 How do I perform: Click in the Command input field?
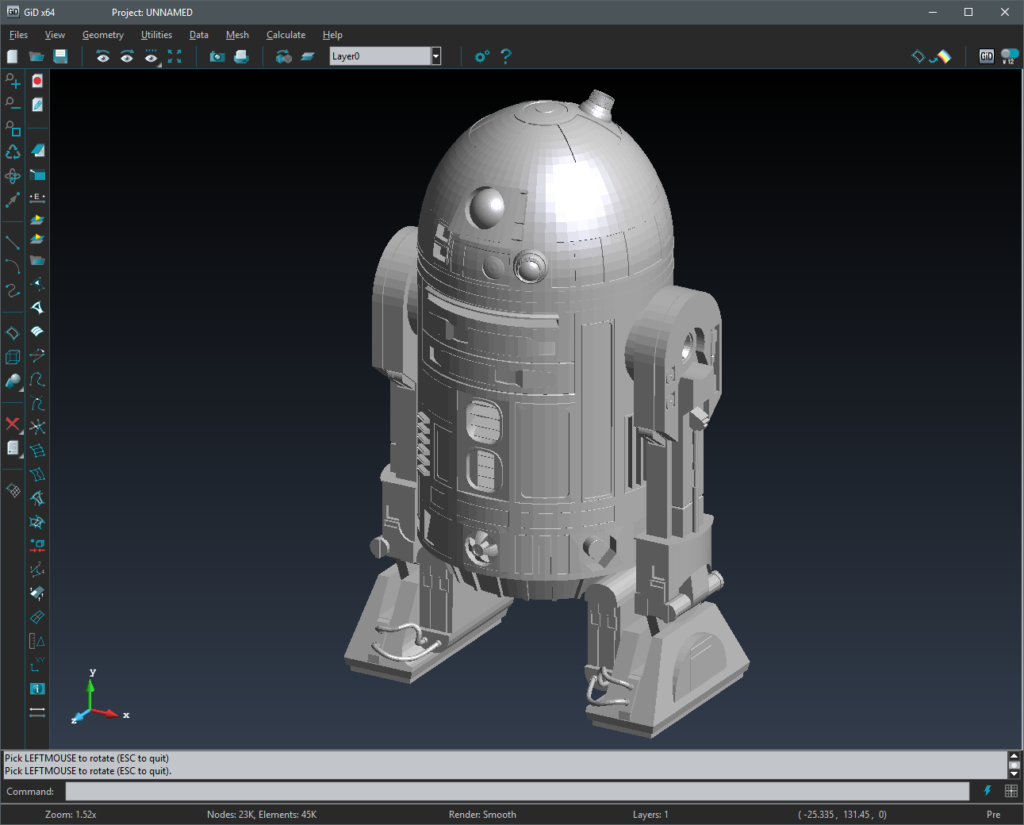tap(517, 791)
